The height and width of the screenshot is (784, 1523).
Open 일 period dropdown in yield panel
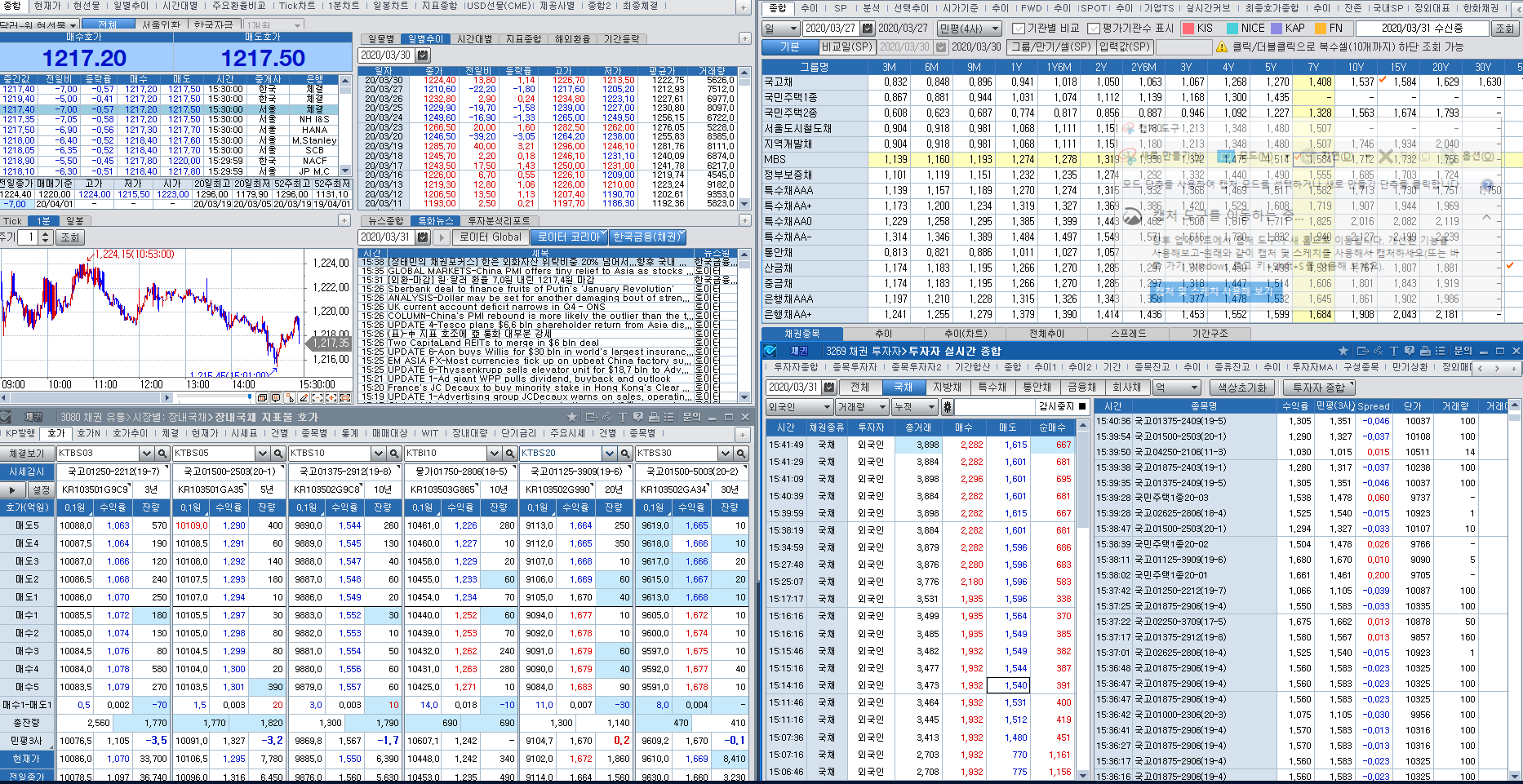[780, 28]
